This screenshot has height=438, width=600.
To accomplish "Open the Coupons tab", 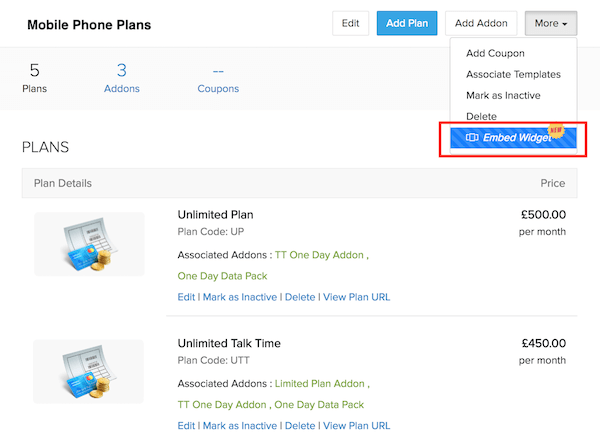I will click(x=217, y=78).
